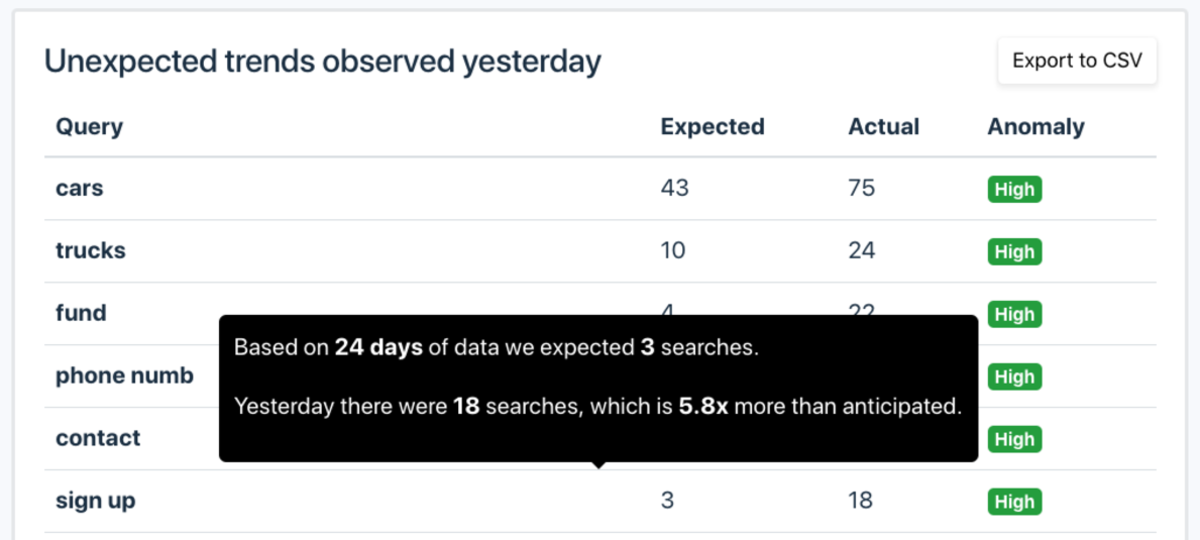Select the Actual column header
Viewport: 1200px width, 540px height.
tap(884, 127)
